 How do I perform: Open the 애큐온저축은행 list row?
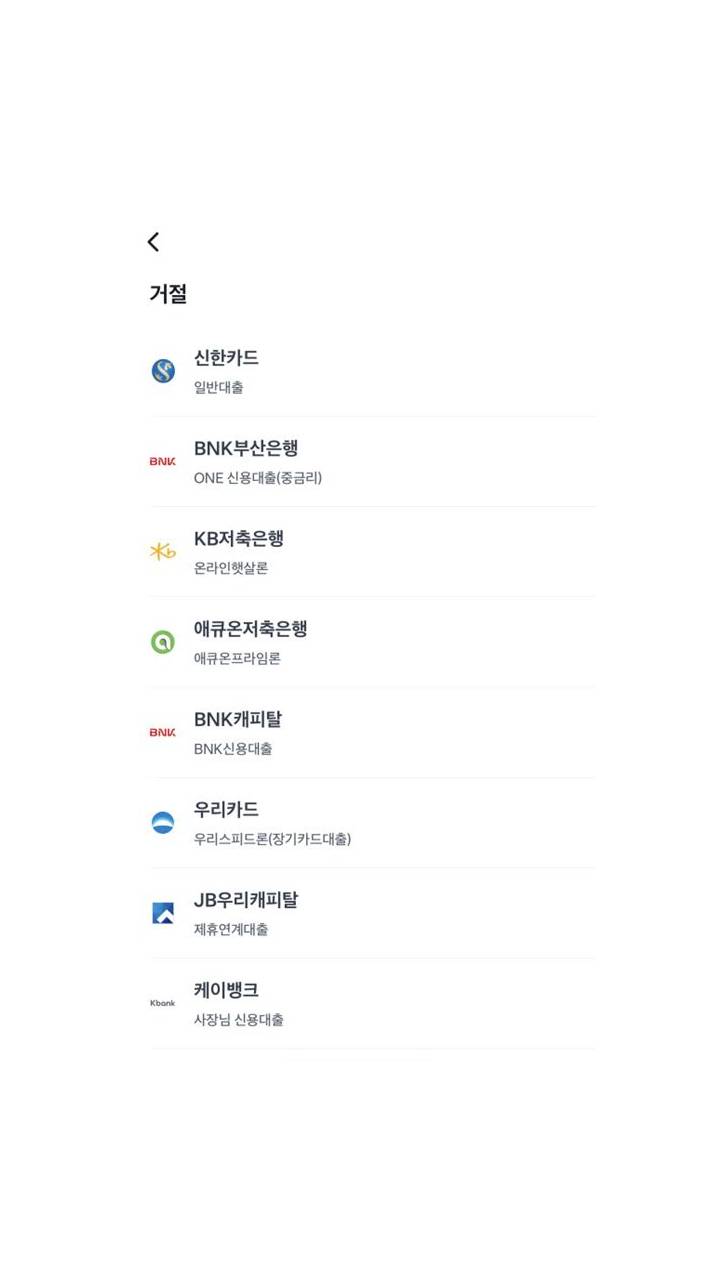(372, 642)
